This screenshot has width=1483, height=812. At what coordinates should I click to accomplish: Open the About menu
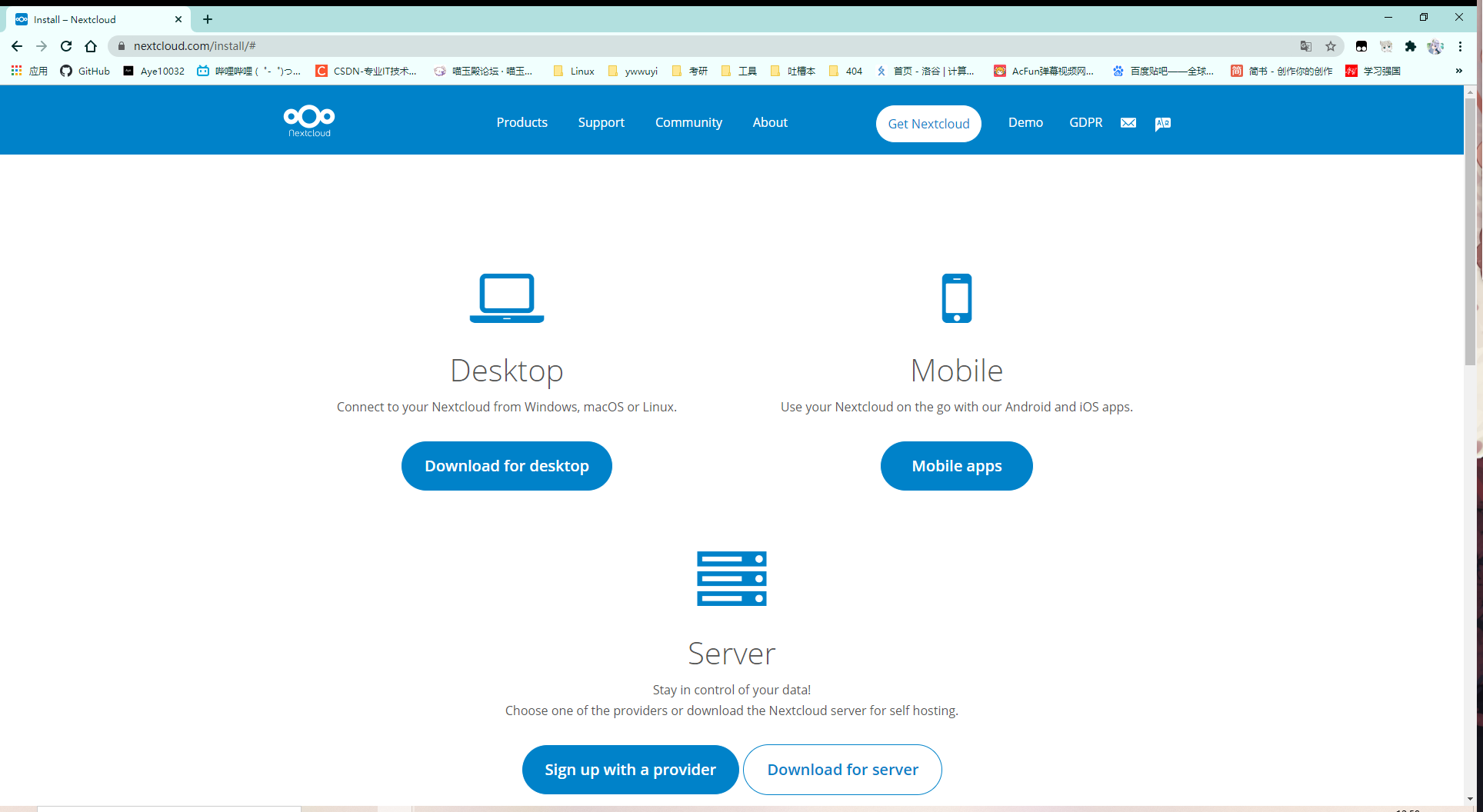(770, 122)
